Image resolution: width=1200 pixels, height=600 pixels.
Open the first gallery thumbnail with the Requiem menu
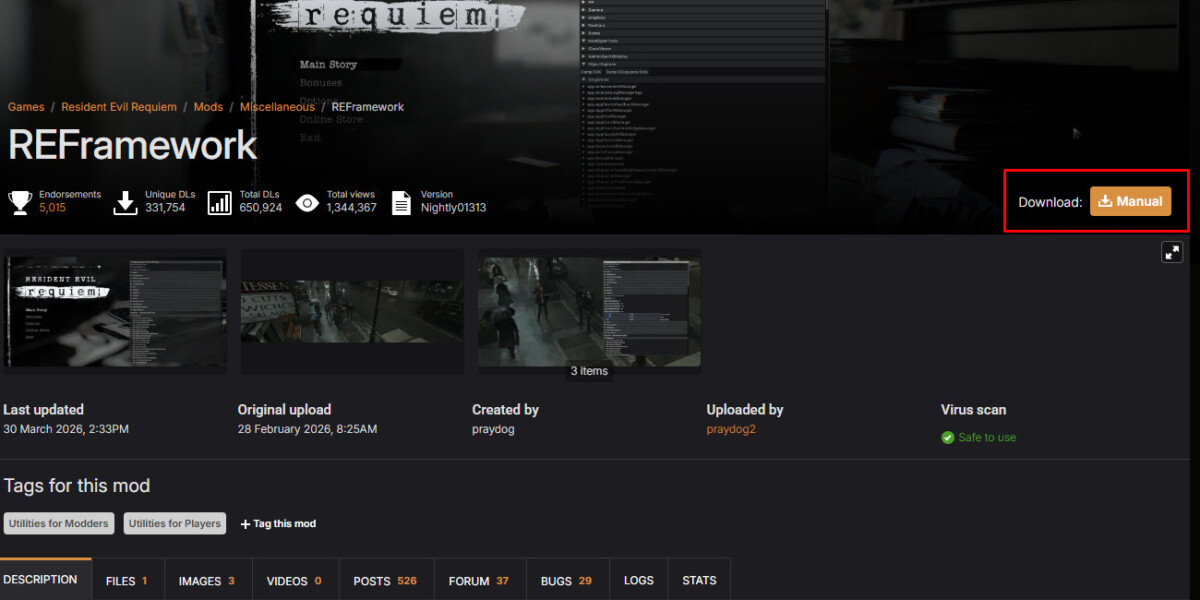click(x=115, y=311)
